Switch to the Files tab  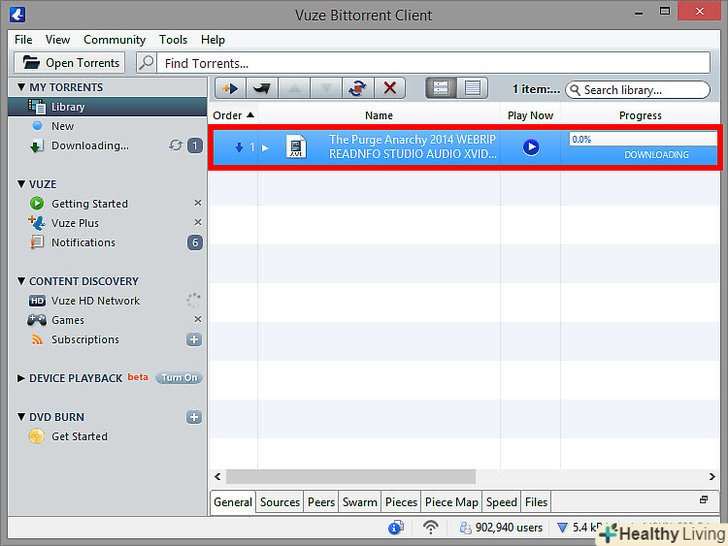coord(536,502)
